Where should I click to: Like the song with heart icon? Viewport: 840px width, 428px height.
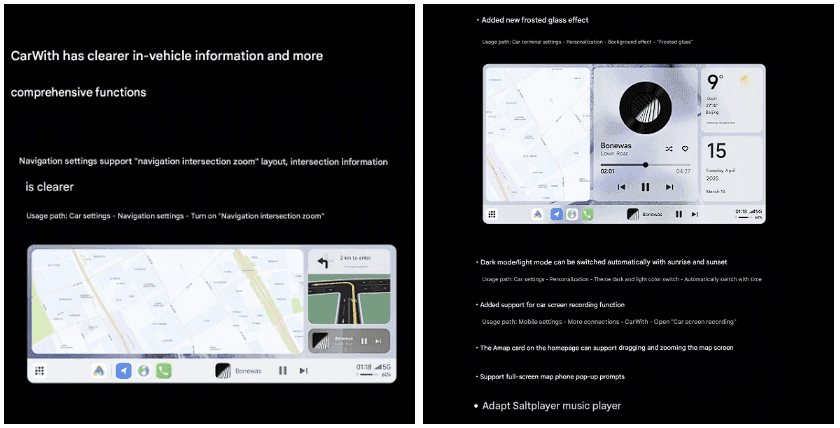(x=685, y=149)
